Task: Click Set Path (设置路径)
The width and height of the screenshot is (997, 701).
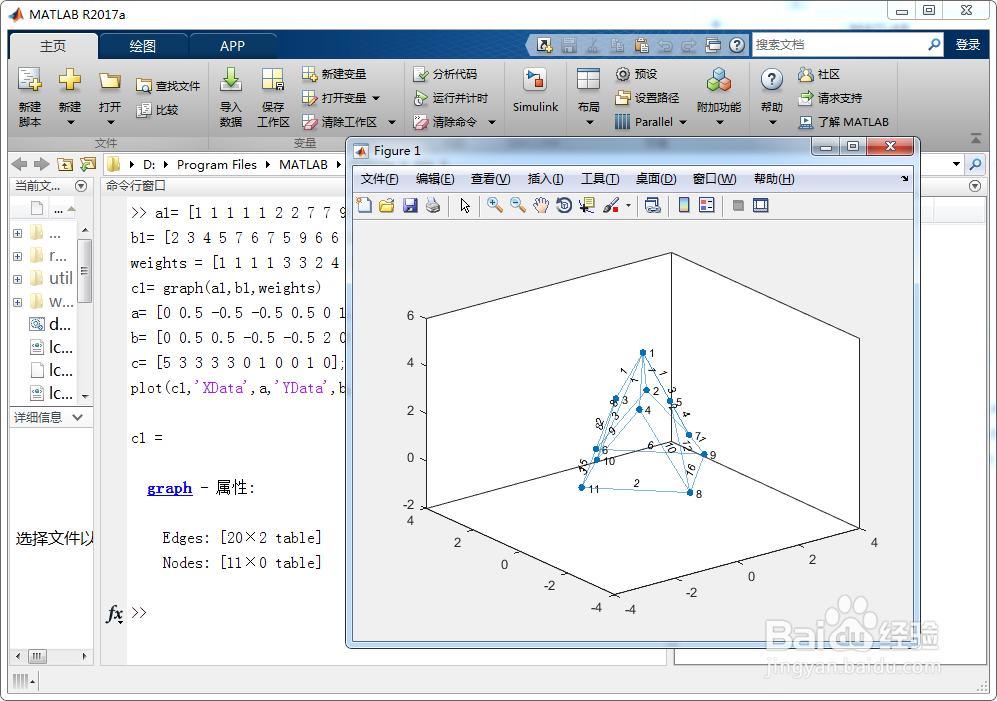Action: pos(647,98)
